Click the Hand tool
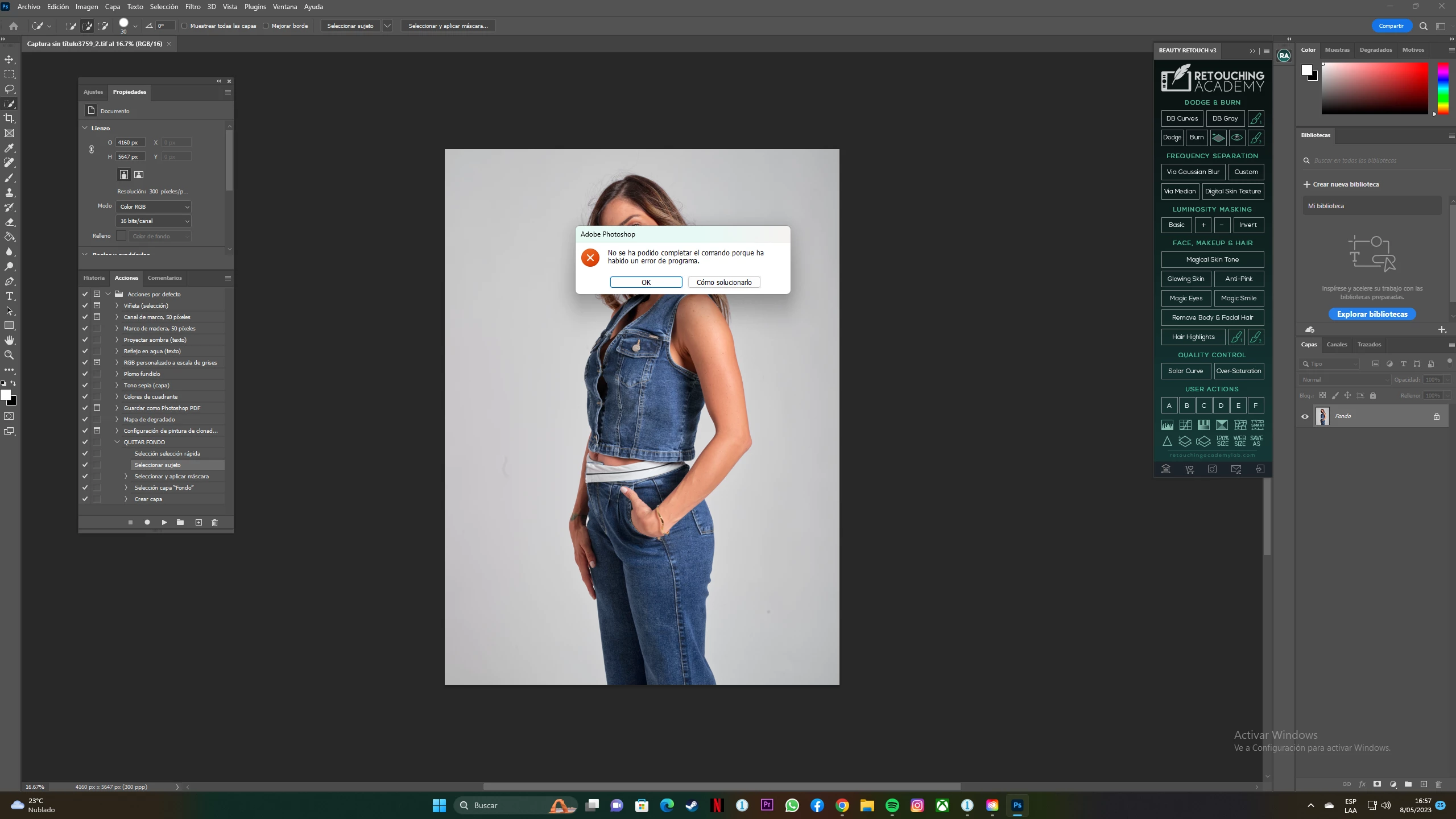The image size is (1456, 819). point(10,340)
